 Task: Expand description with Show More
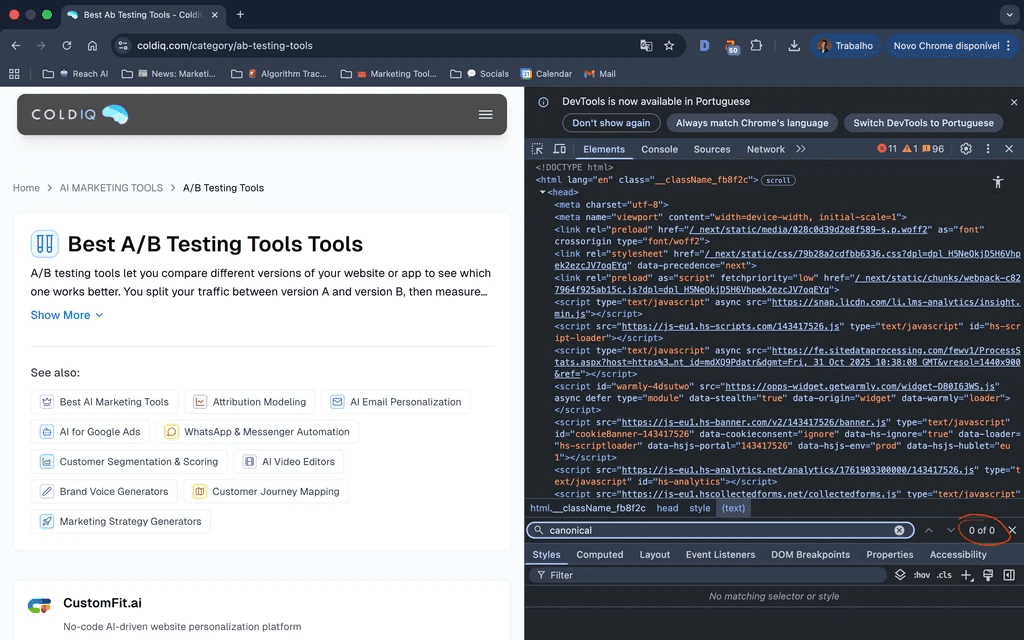pos(67,315)
